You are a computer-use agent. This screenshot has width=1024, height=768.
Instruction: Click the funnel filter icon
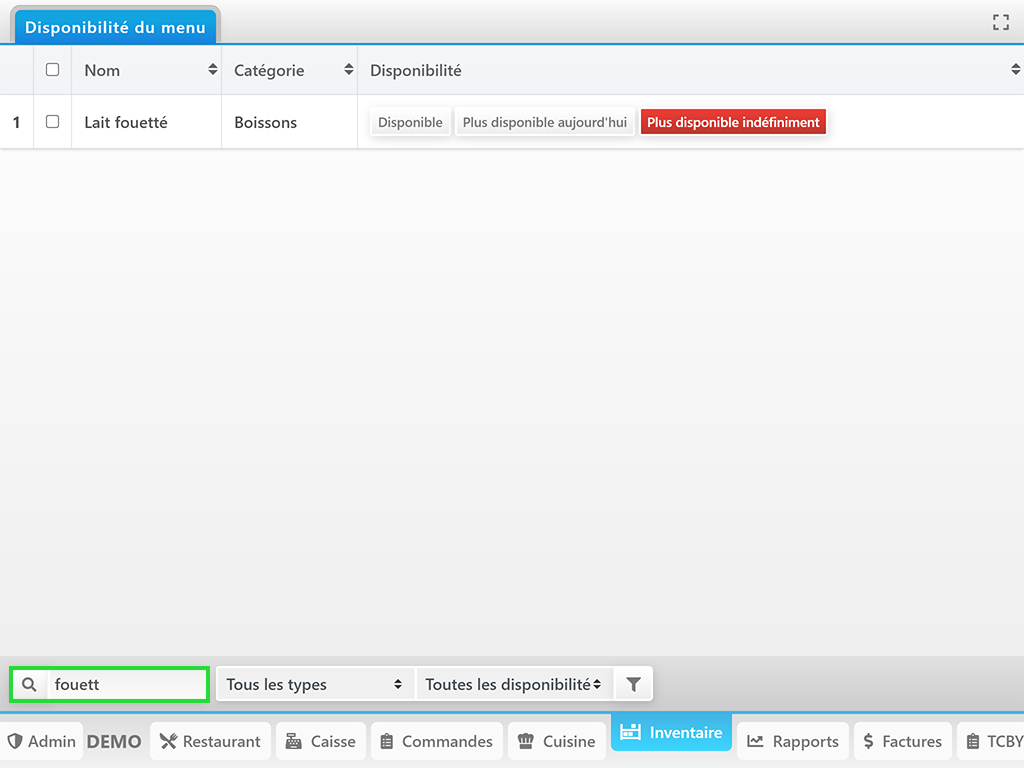tap(633, 685)
